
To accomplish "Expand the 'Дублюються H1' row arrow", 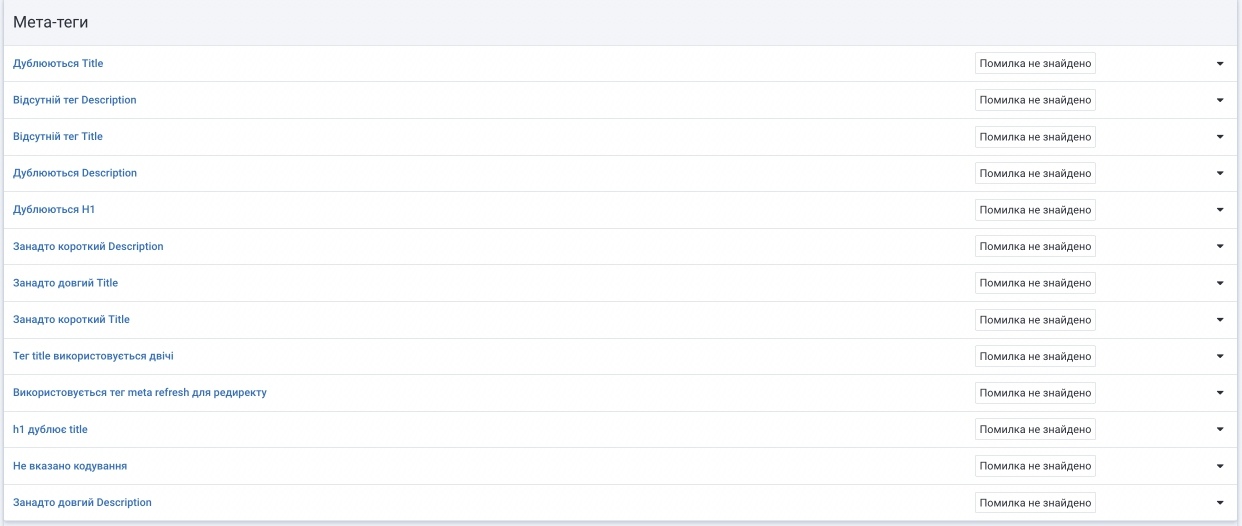I will pyautogui.click(x=1220, y=210).
